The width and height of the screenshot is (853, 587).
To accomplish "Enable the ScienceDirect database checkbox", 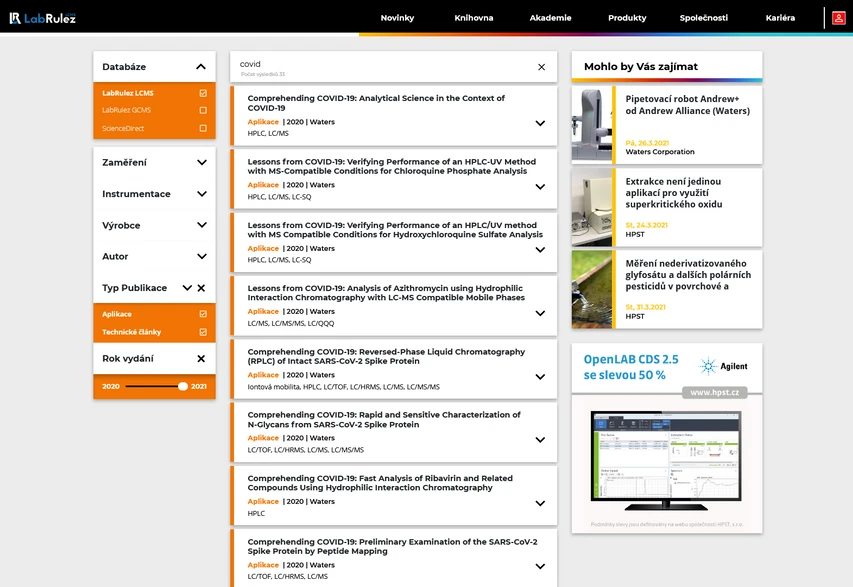I will tap(203, 128).
